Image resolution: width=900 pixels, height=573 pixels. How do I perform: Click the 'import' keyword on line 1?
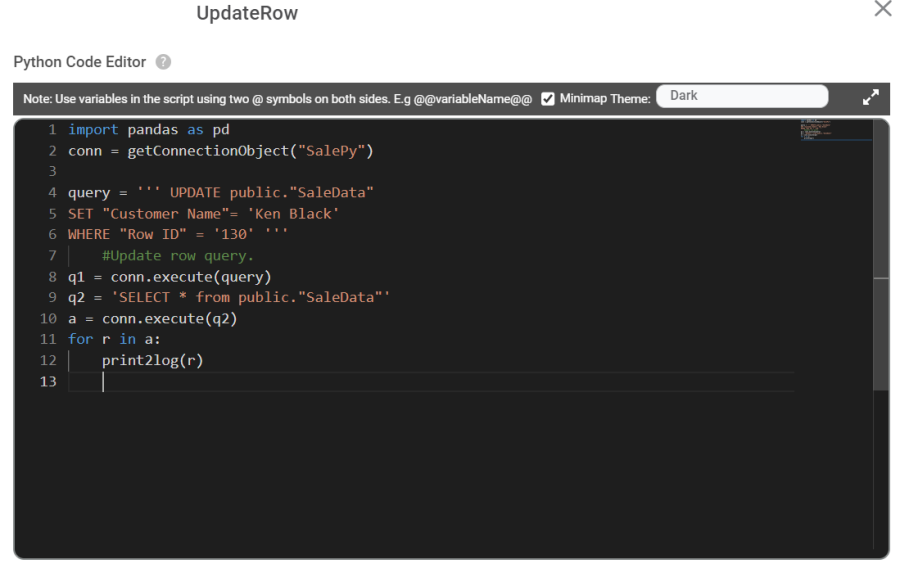click(93, 130)
